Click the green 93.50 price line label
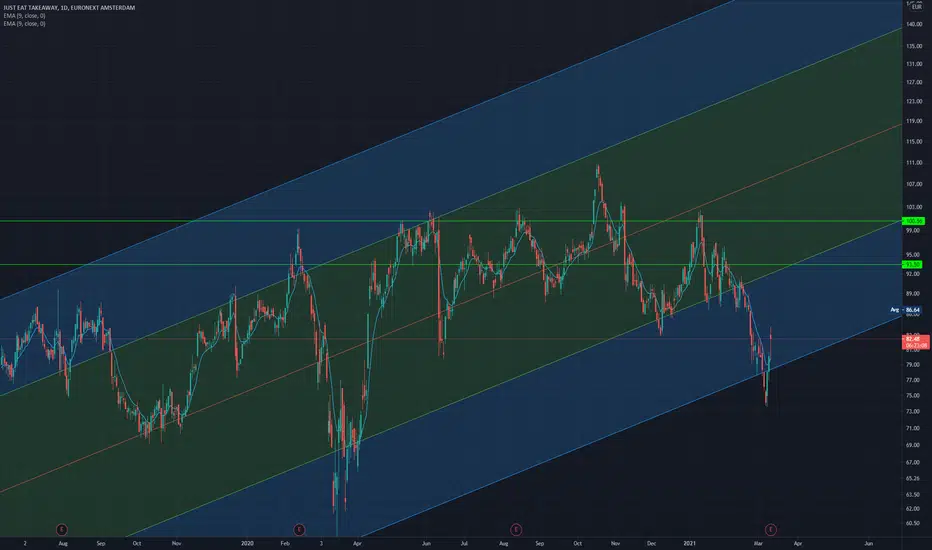 click(x=912, y=265)
